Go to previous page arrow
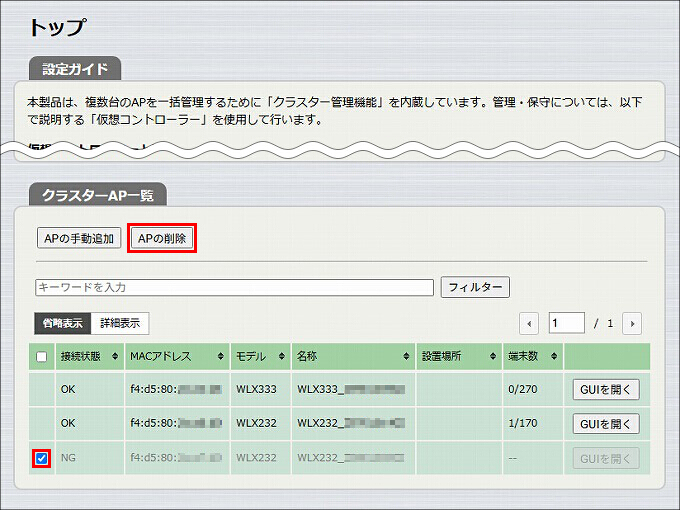 [529, 324]
